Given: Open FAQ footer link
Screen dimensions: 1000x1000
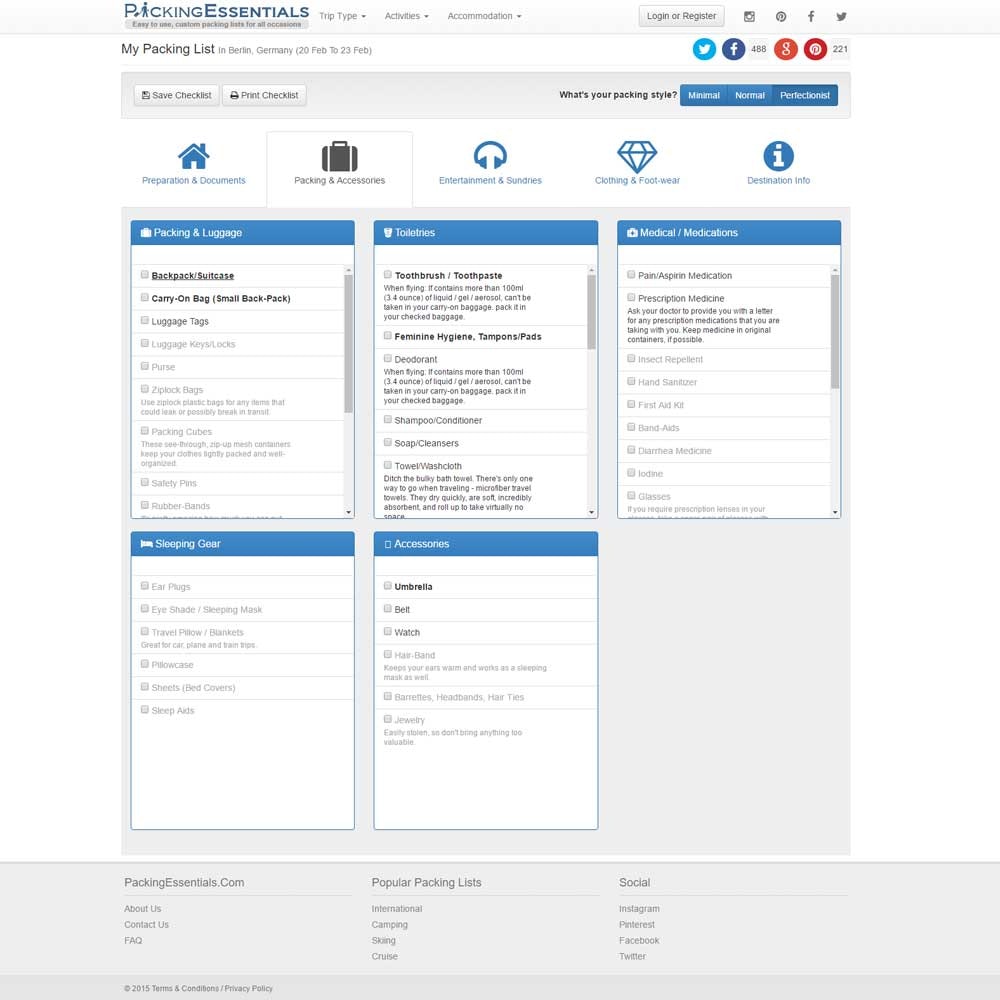Looking at the screenshot, I should [x=133, y=941].
